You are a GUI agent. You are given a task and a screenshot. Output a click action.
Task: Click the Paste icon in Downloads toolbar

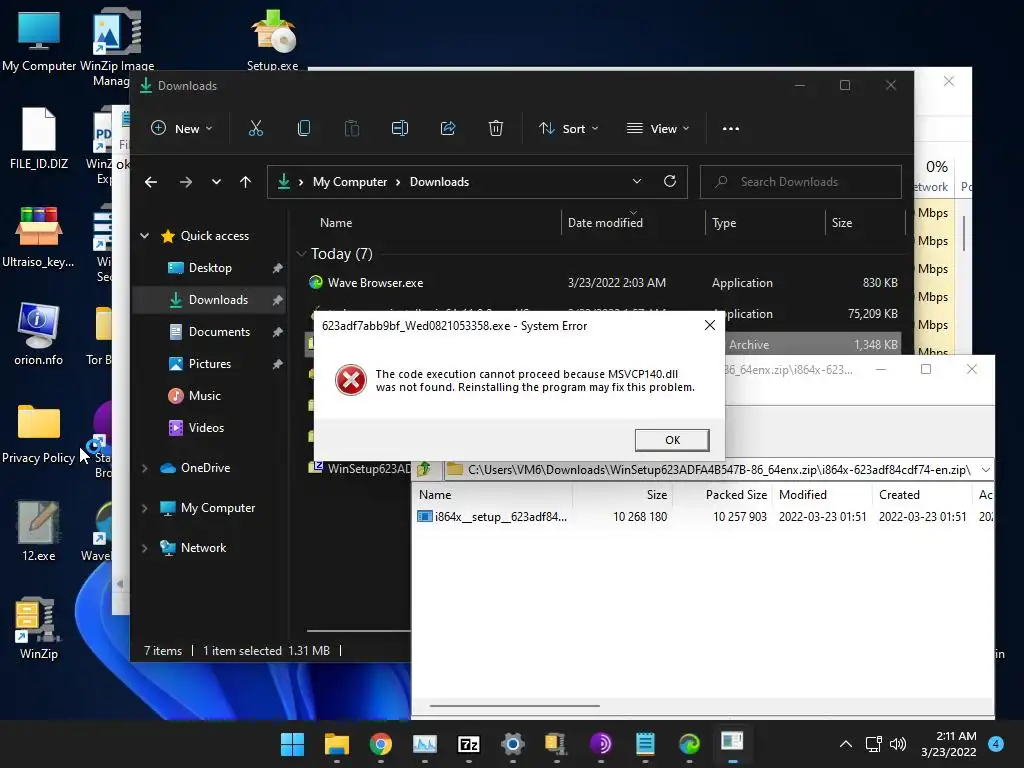tap(352, 129)
